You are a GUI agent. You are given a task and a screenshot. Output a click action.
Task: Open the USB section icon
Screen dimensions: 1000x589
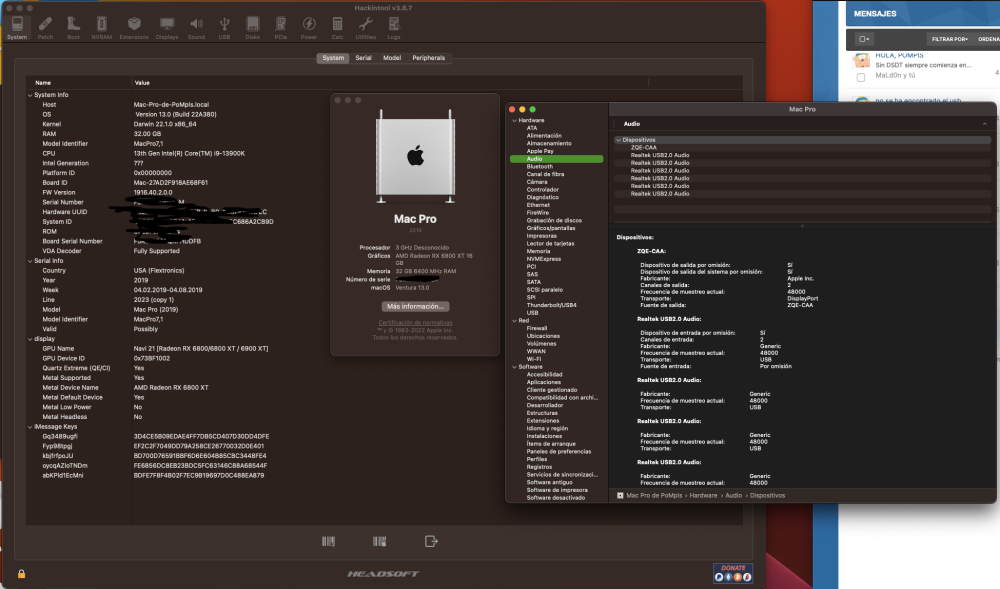224,28
